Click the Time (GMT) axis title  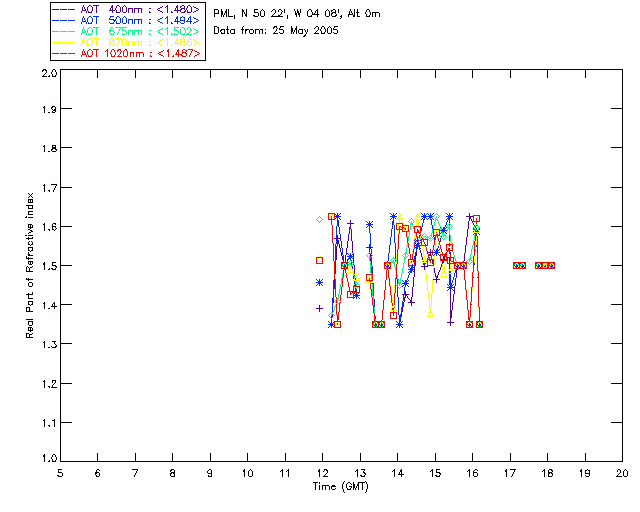point(340,487)
